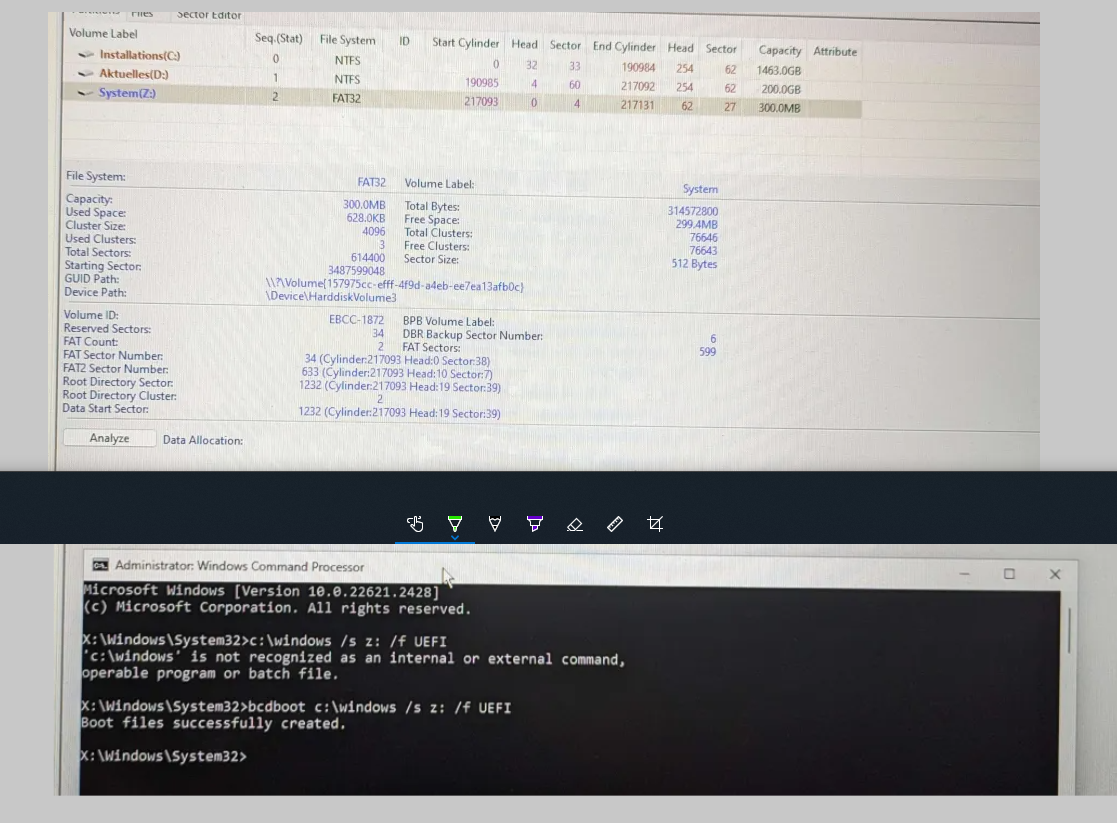This screenshot has width=1117, height=823.
Task: Click the Administrator: Windows Command Processor title
Action: pyautogui.click(x=239, y=566)
